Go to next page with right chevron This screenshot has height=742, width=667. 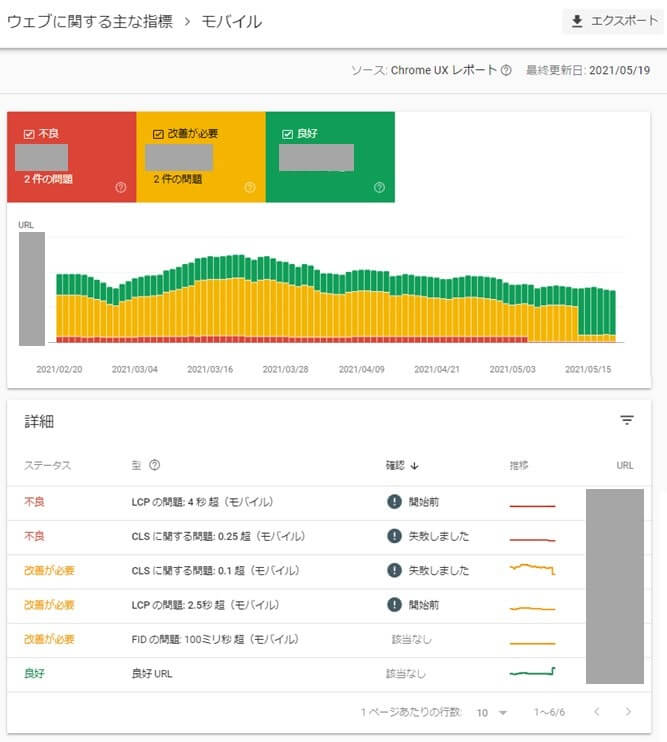pos(628,712)
